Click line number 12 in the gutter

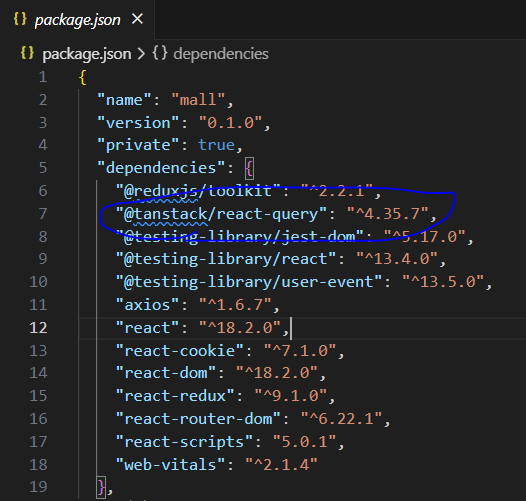click(38, 328)
